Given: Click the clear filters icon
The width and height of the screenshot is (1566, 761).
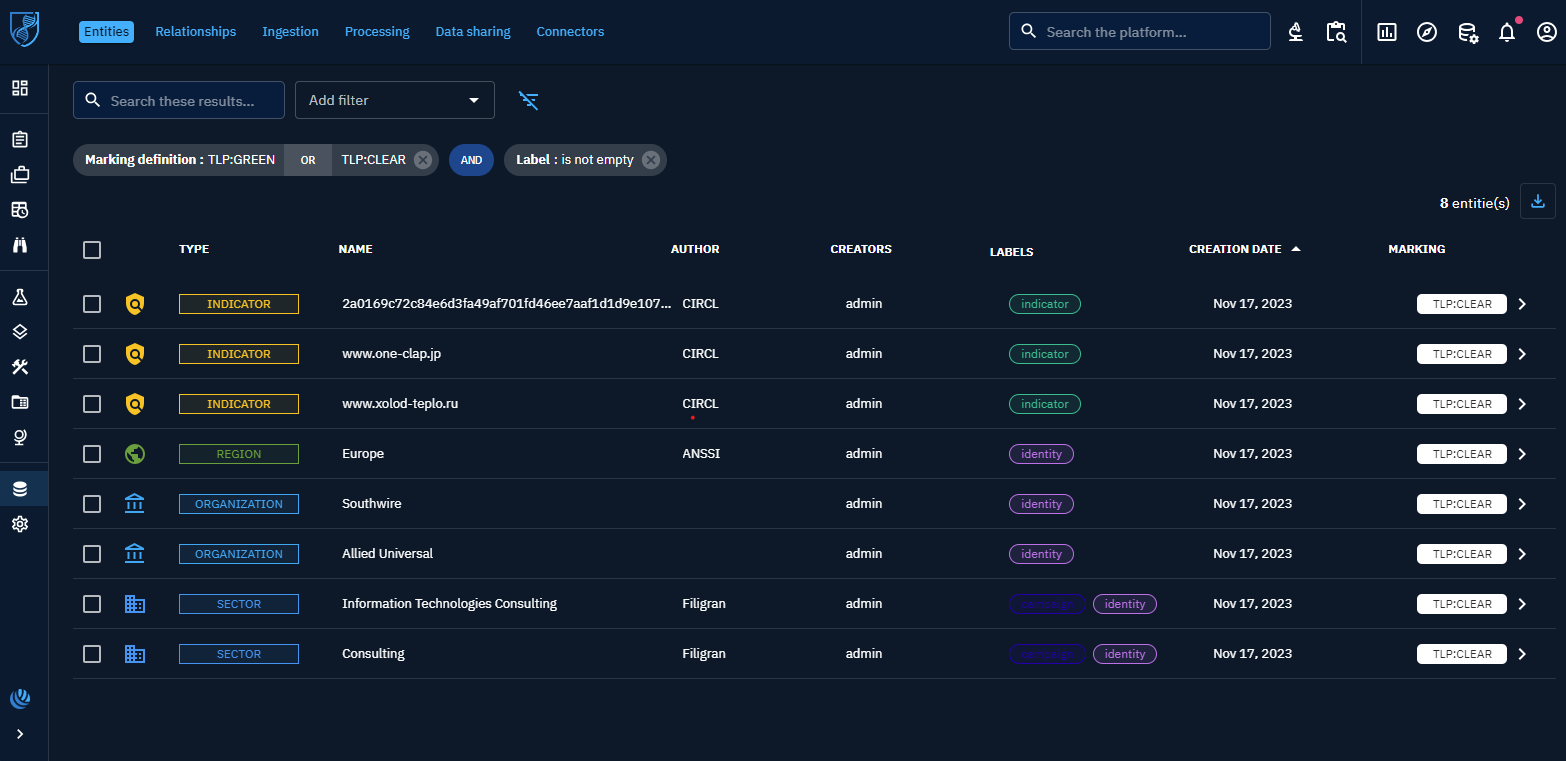Looking at the screenshot, I should pos(528,100).
